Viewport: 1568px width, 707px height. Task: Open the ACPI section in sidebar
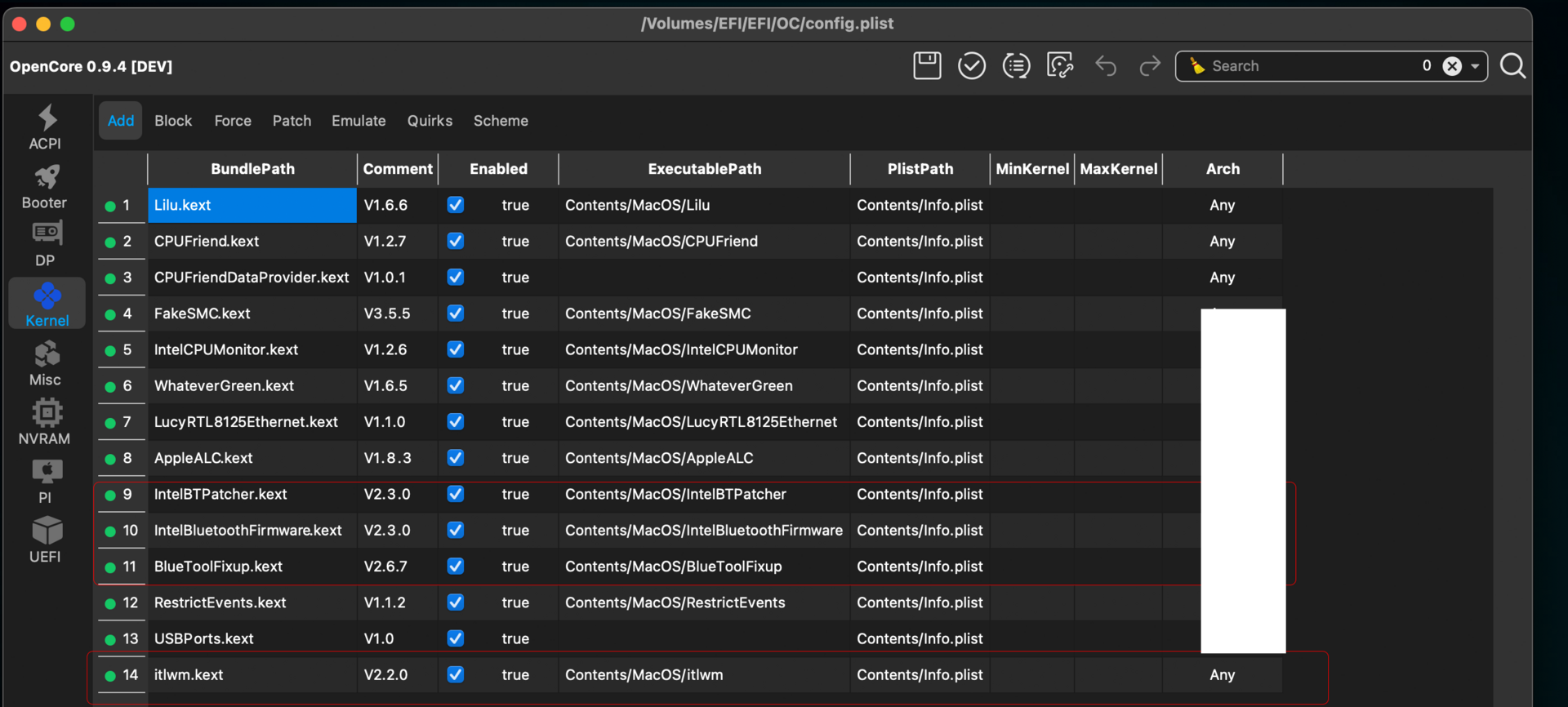(46, 127)
